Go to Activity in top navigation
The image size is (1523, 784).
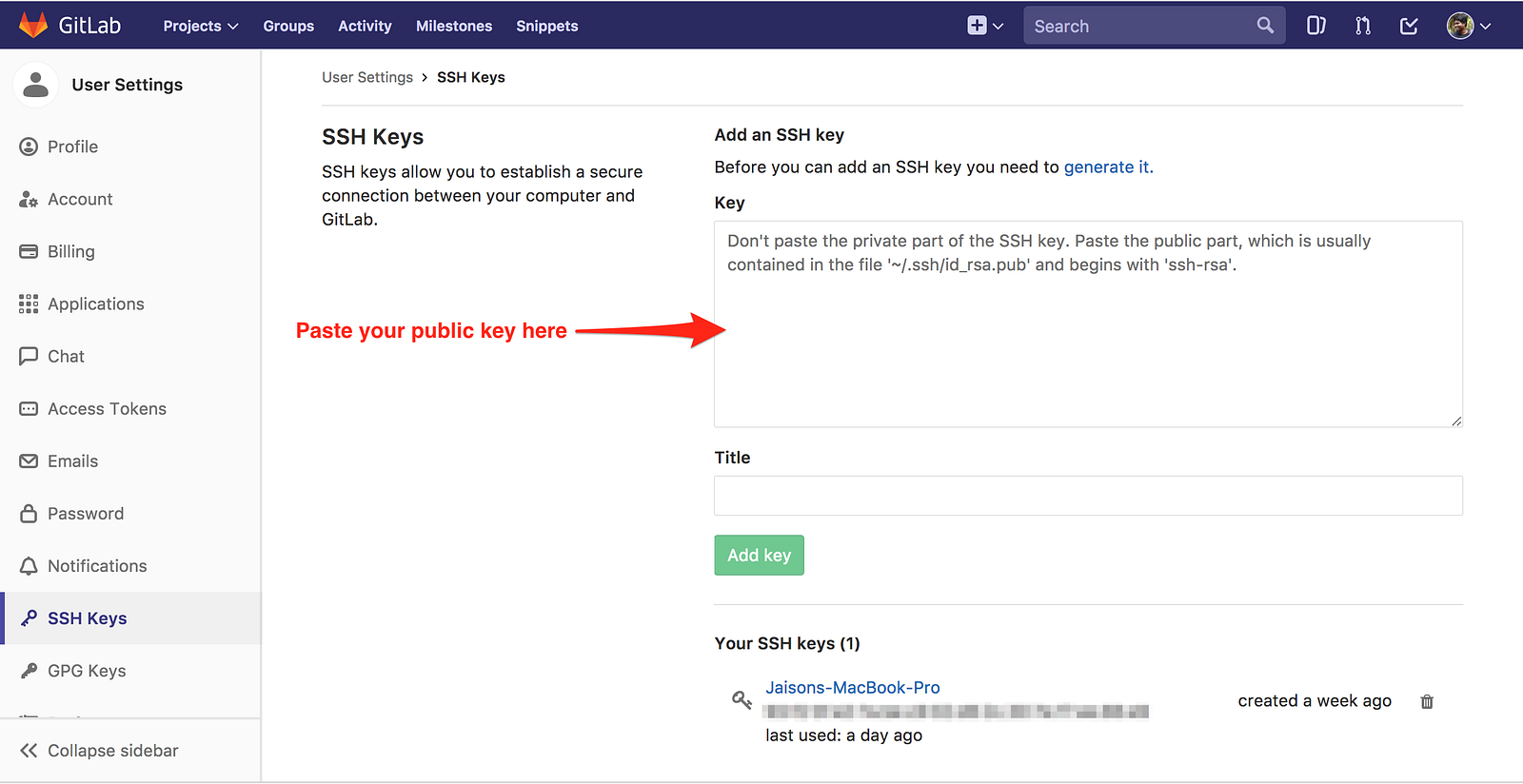pyautogui.click(x=365, y=26)
